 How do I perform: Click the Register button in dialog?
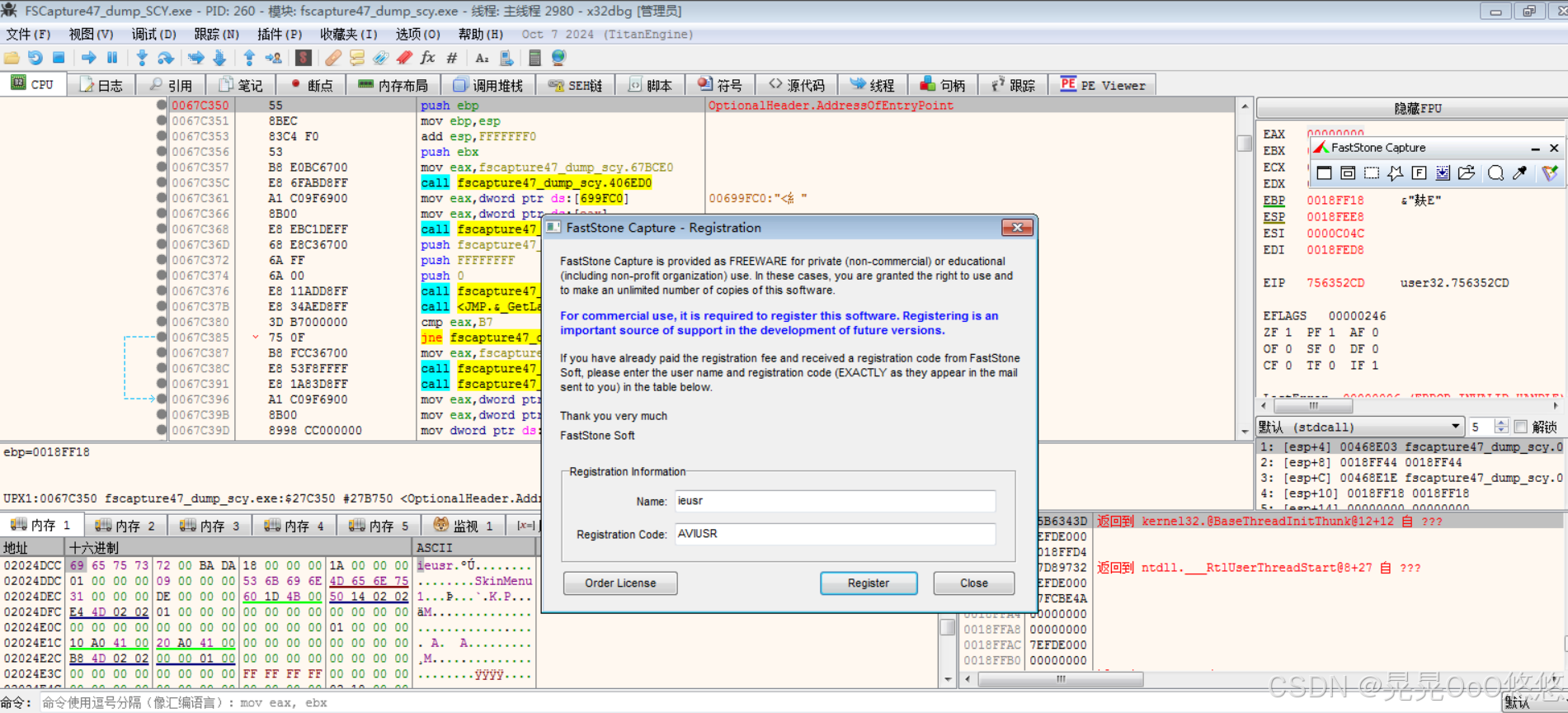coord(869,583)
